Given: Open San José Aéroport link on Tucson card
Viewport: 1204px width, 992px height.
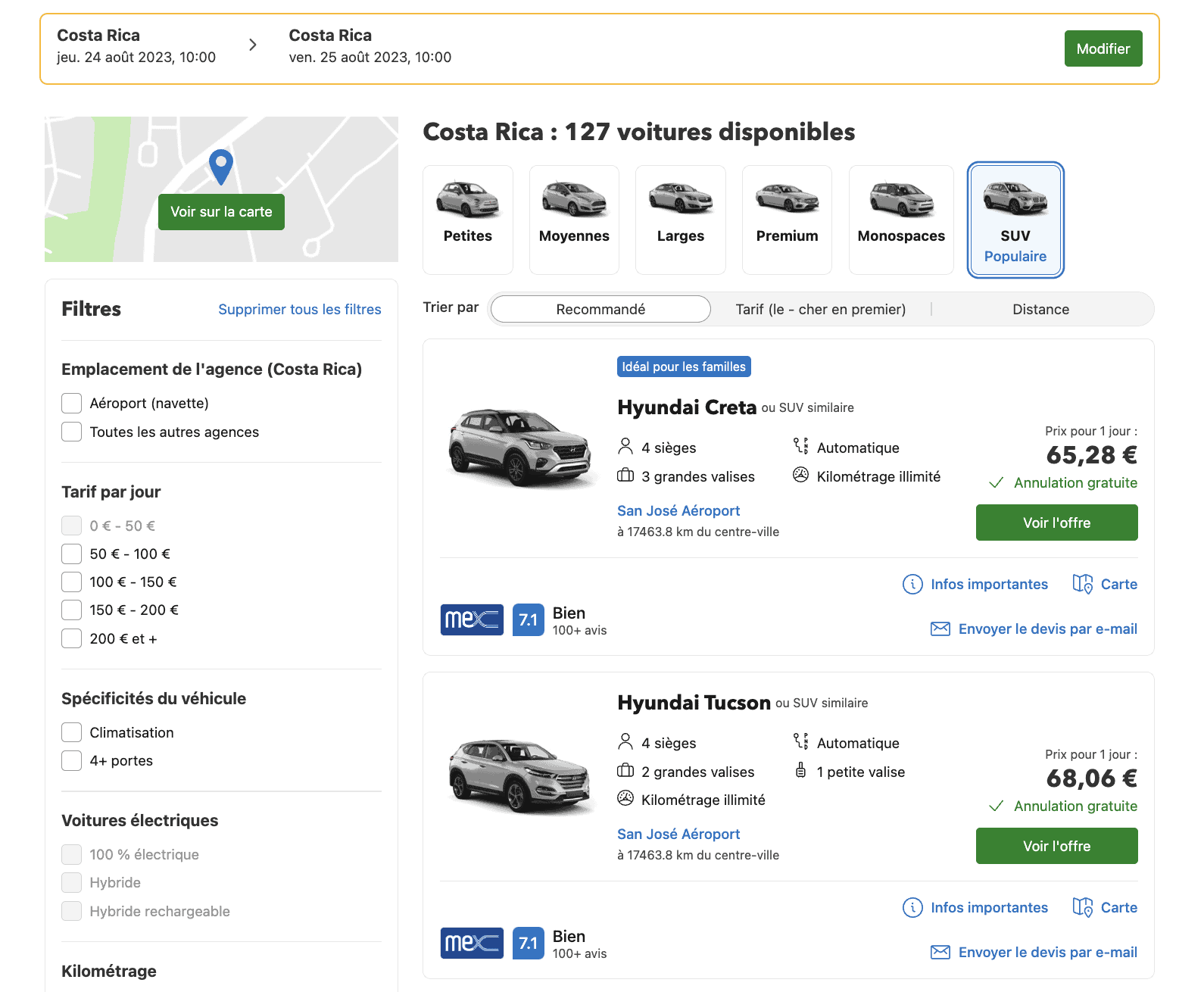Looking at the screenshot, I should (x=678, y=834).
